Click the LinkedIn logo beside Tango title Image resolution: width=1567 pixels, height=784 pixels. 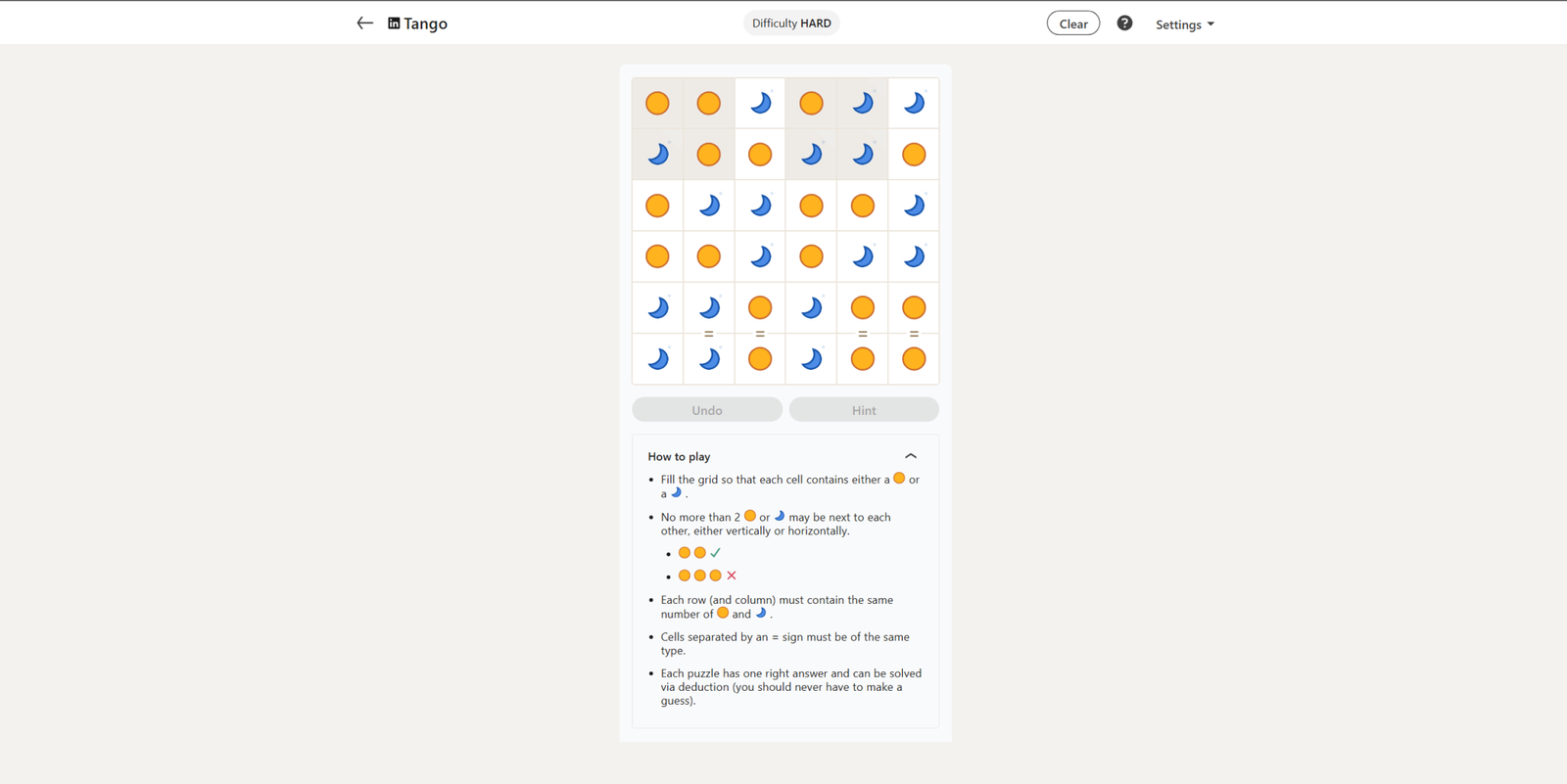(x=394, y=23)
